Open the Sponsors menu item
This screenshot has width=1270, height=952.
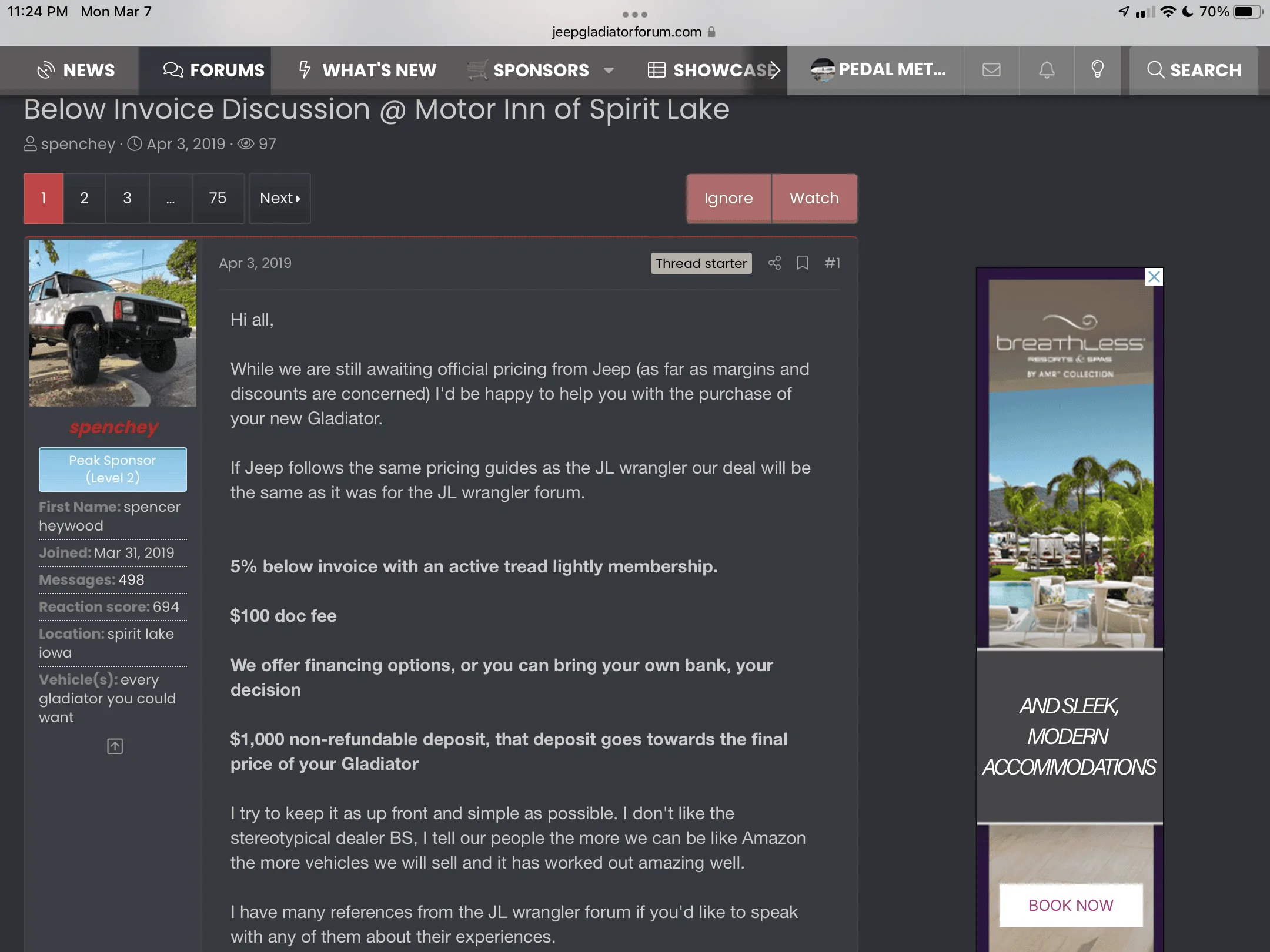tap(529, 70)
